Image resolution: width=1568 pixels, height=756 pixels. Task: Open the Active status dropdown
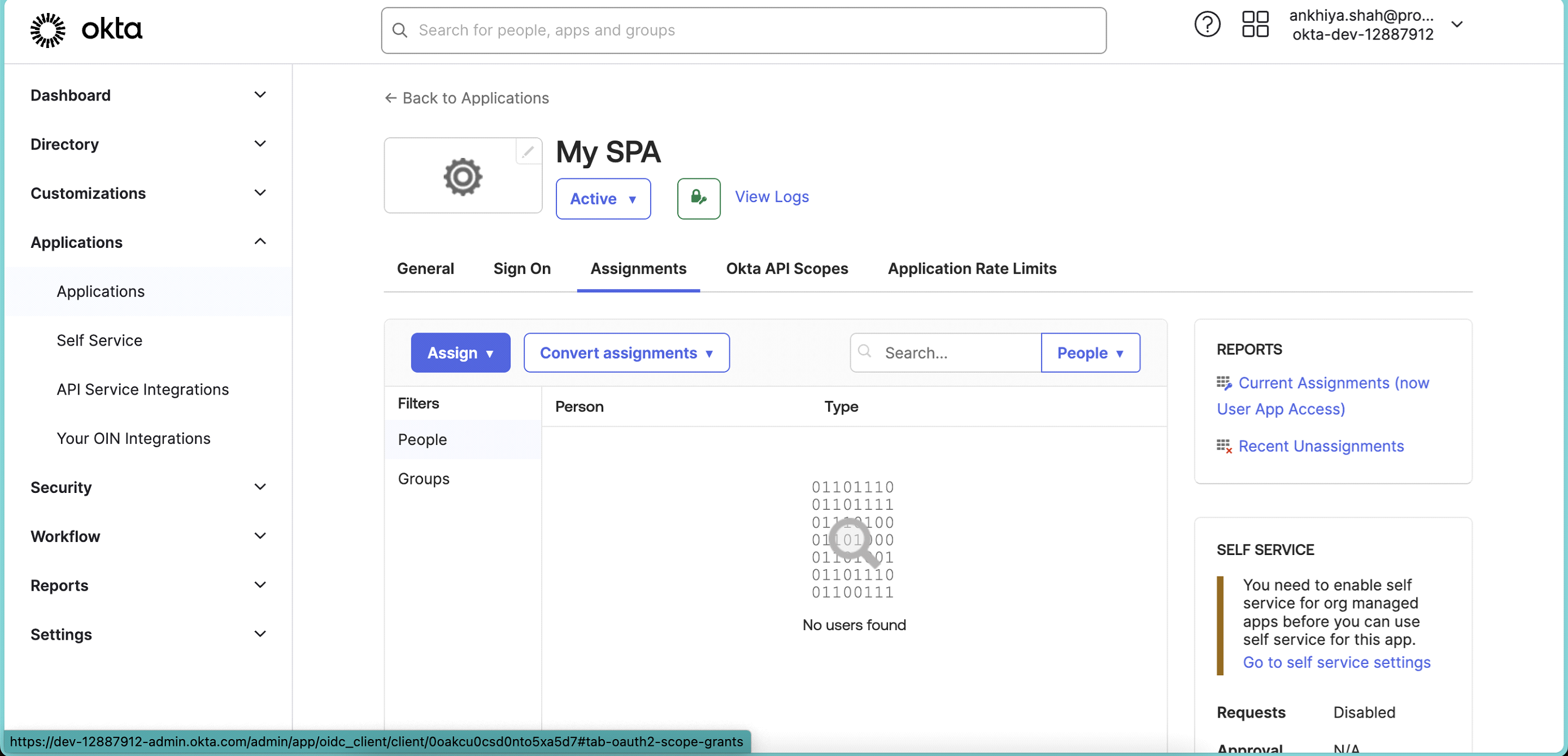click(x=603, y=198)
